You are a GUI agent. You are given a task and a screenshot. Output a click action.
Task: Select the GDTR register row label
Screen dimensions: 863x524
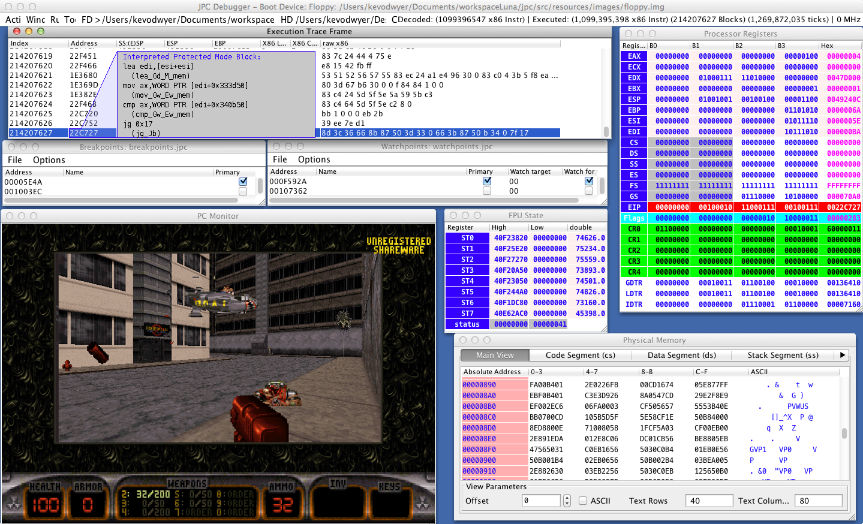(x=633, y=283)
